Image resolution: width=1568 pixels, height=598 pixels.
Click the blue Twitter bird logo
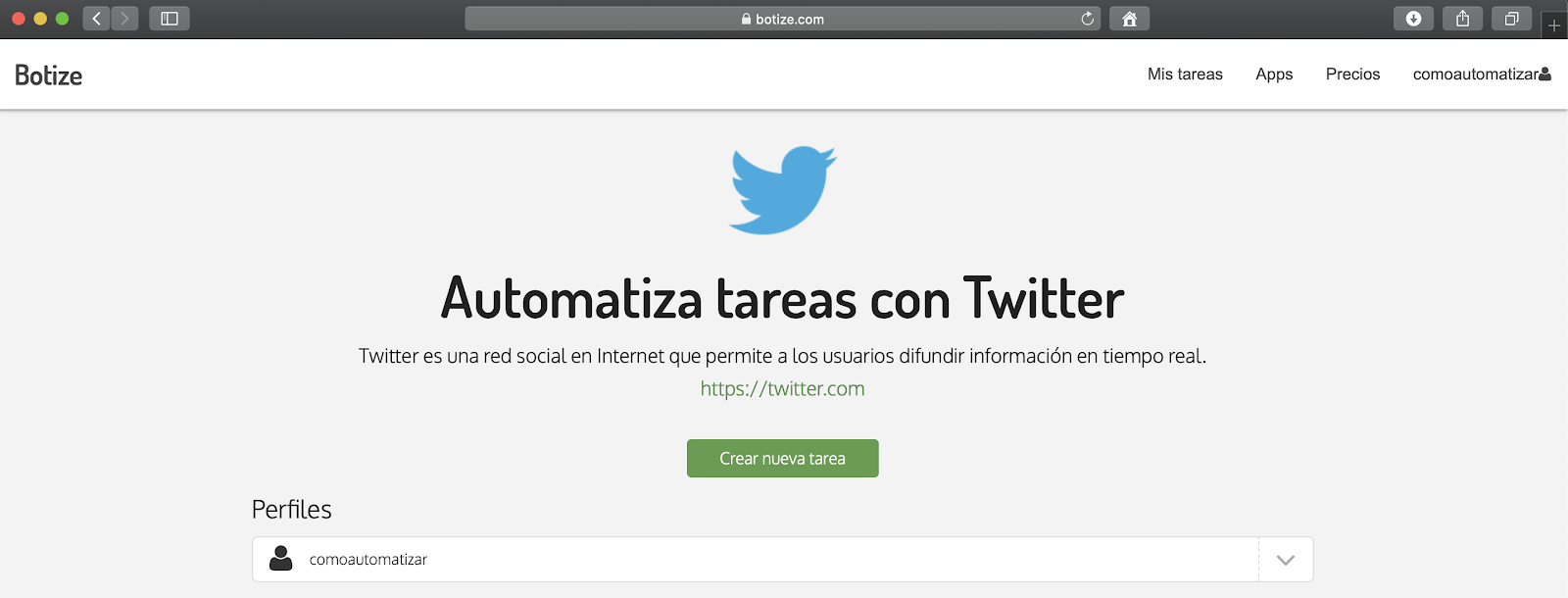point(782,190)
